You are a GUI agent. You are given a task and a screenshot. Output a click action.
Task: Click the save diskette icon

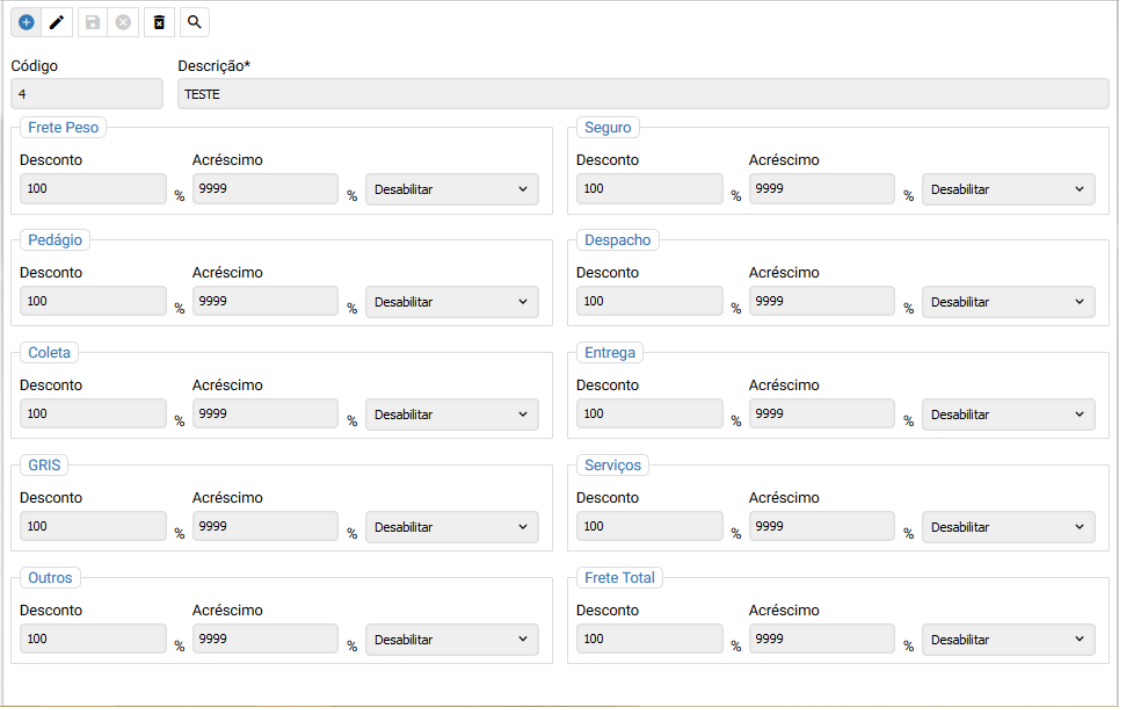pyautogui.click(x=90, y=21)
